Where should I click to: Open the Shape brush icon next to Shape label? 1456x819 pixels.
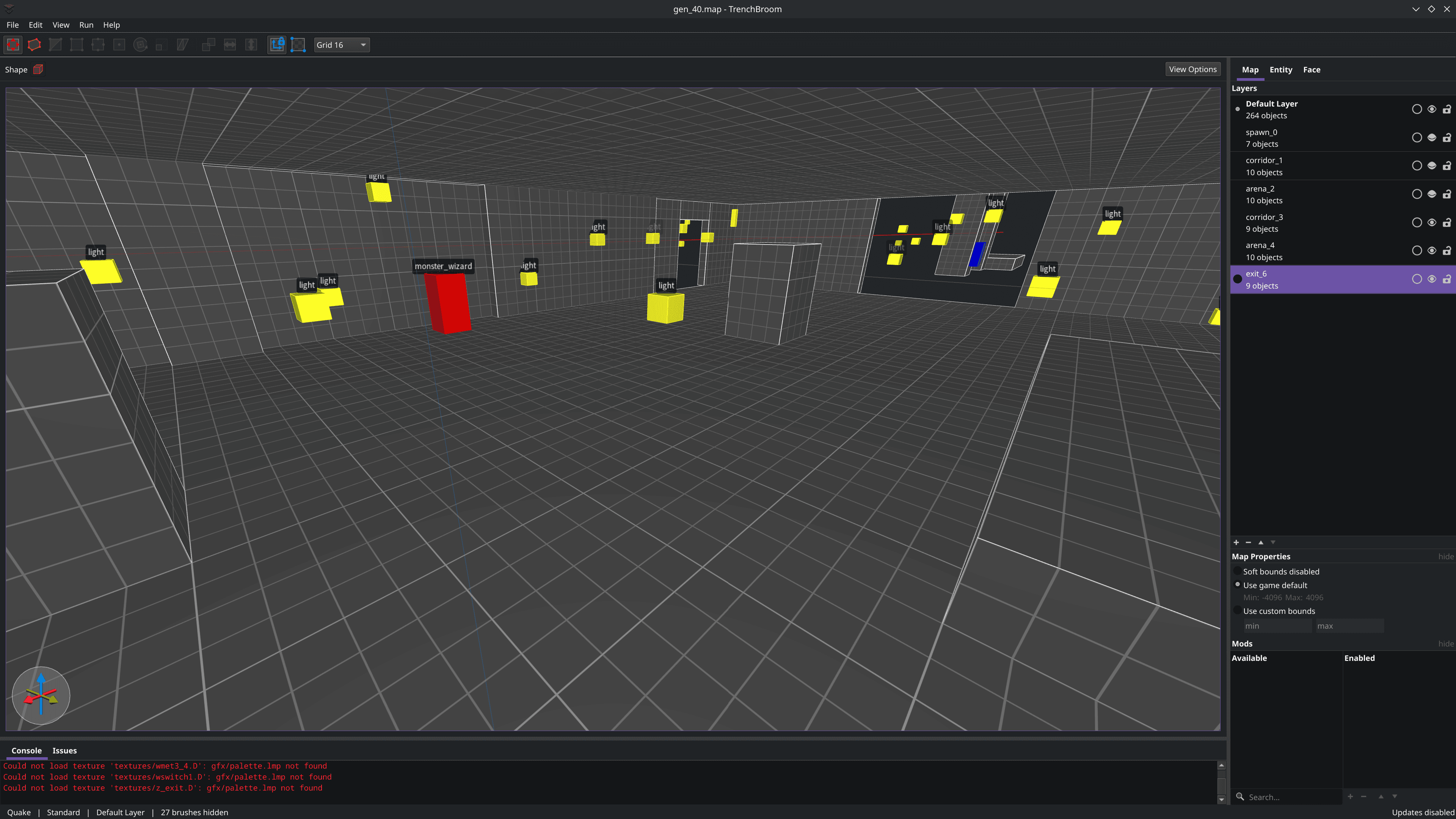tap(37, 69)
